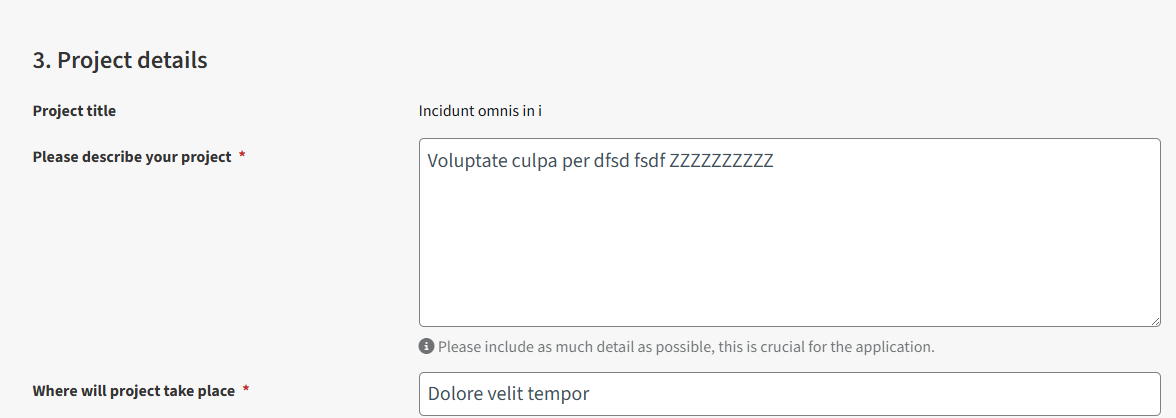This screenshot has height=418, width=1176.
Task: Focus the Where will project take place field
Action: 790,394
